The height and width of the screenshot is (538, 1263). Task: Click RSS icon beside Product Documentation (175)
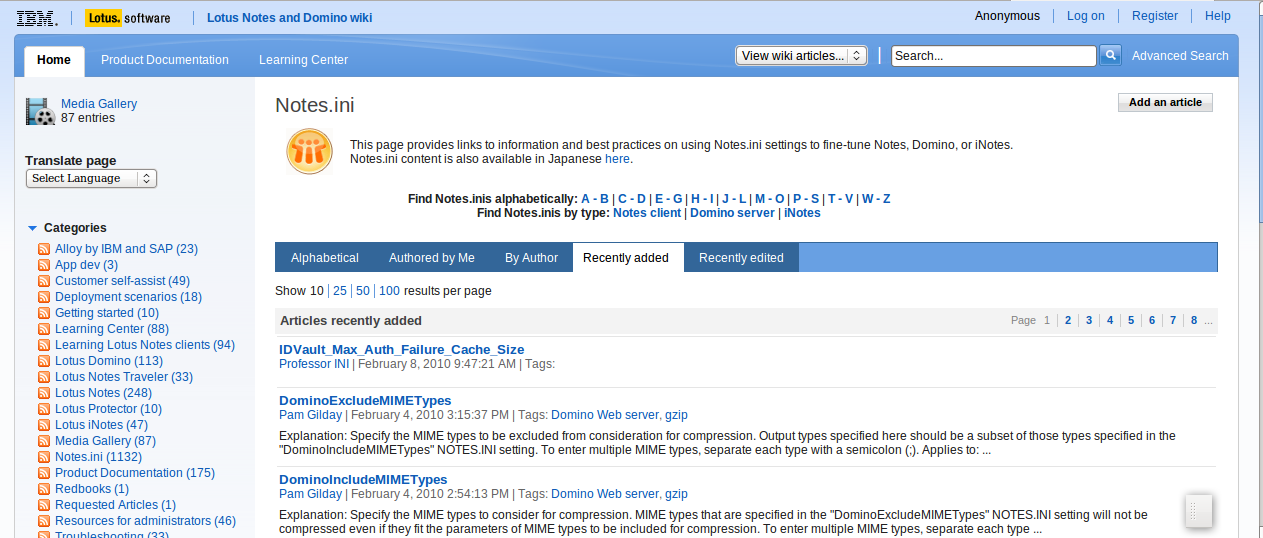point(44,473)
